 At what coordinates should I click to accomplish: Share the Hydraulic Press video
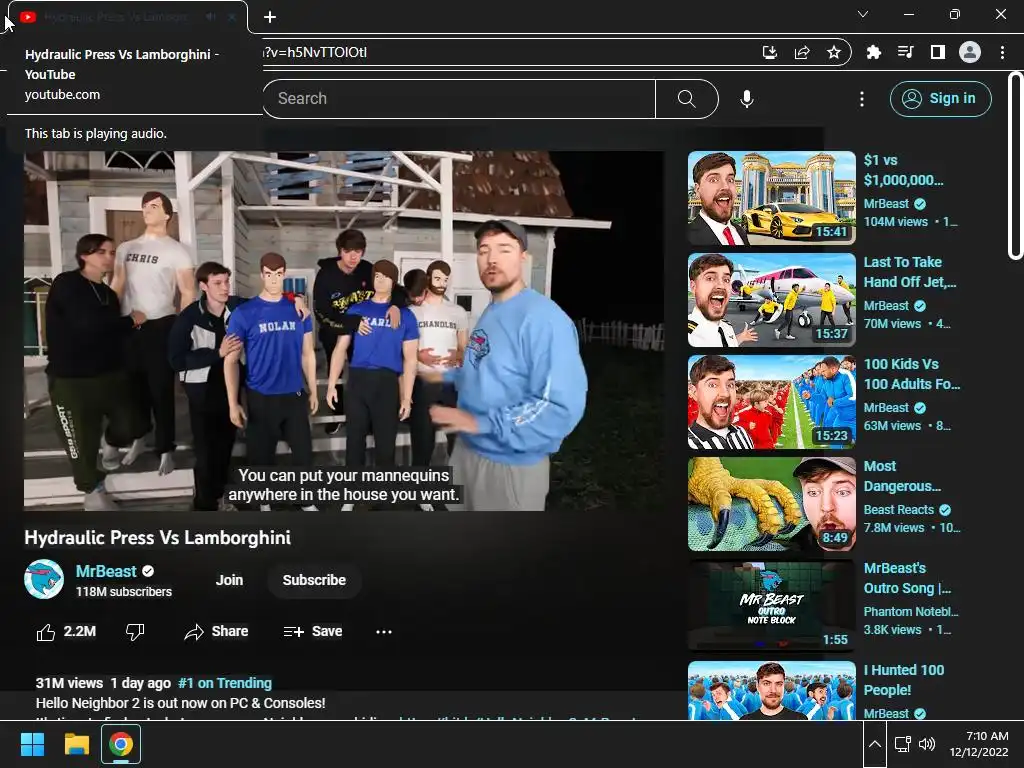[x=216, y=632]
